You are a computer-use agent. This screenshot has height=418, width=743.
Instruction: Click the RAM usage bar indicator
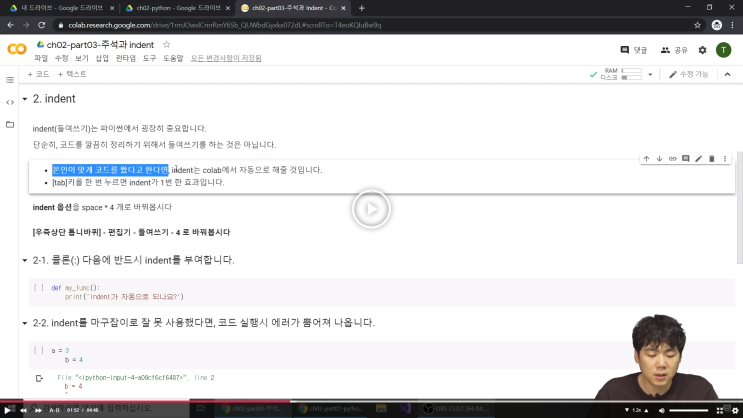pyautogui.click(x=632, y=71)
